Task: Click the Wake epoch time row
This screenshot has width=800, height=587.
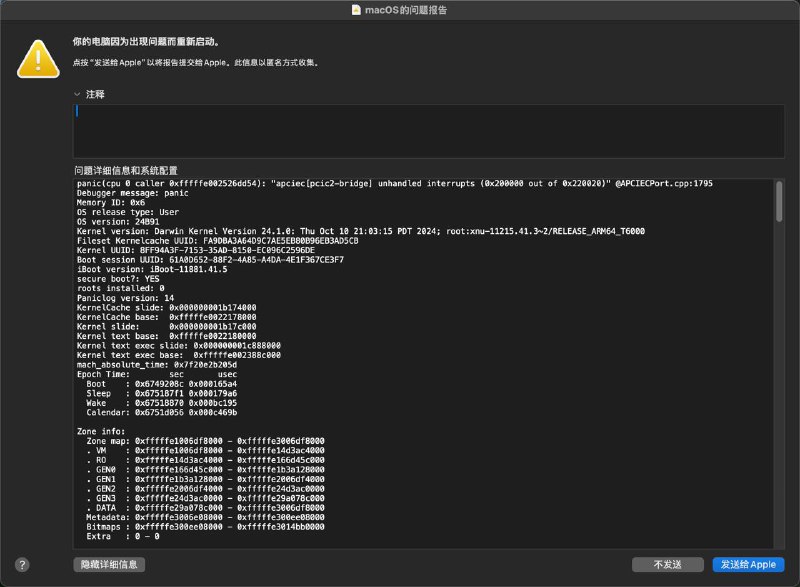Action: pos(161,403)
